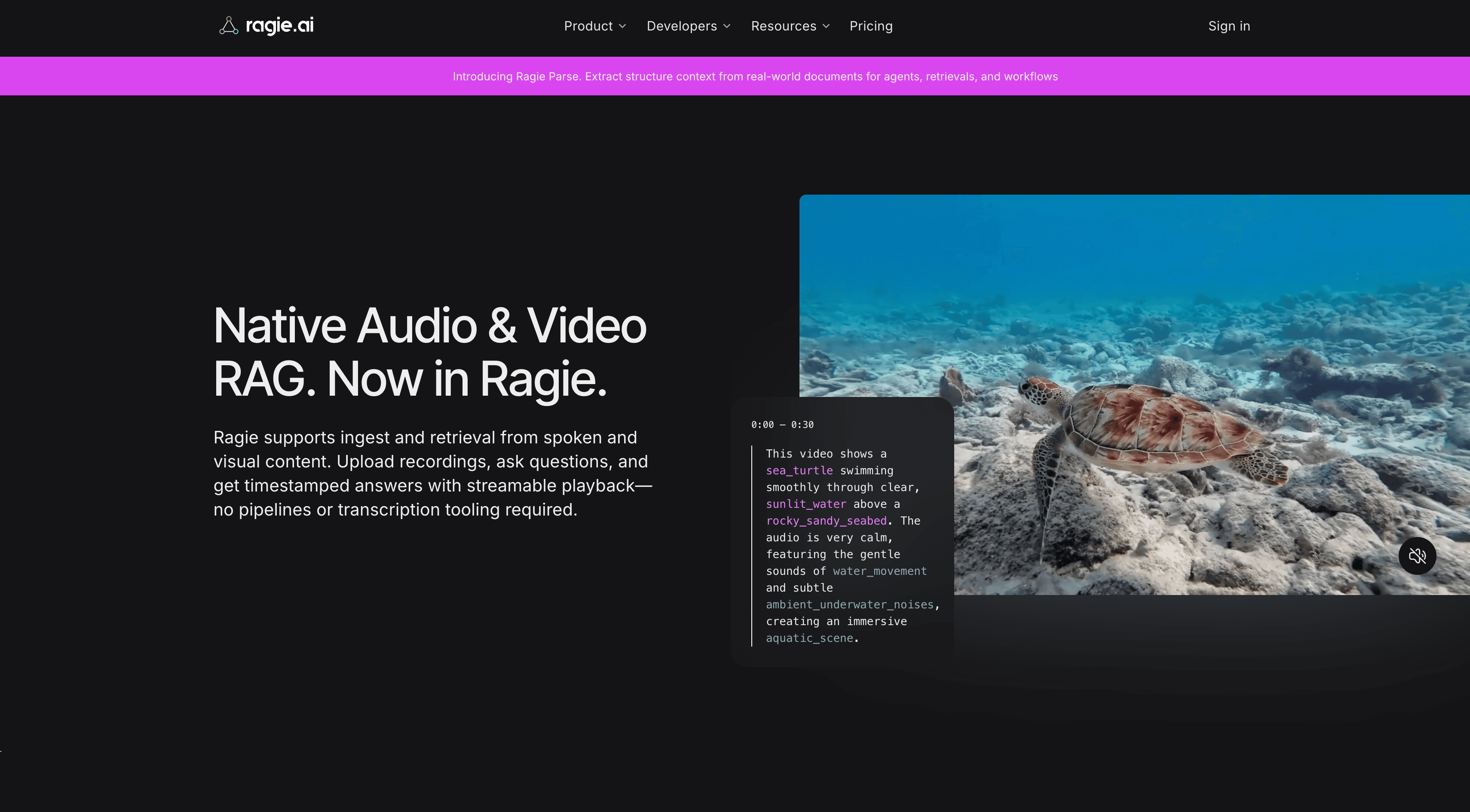Click the rocky_sandy_seabed highlighted tag
Image resolution: width=1470 pixels, height=812 pixels.
pyautogui.click(x=826, y=521)
